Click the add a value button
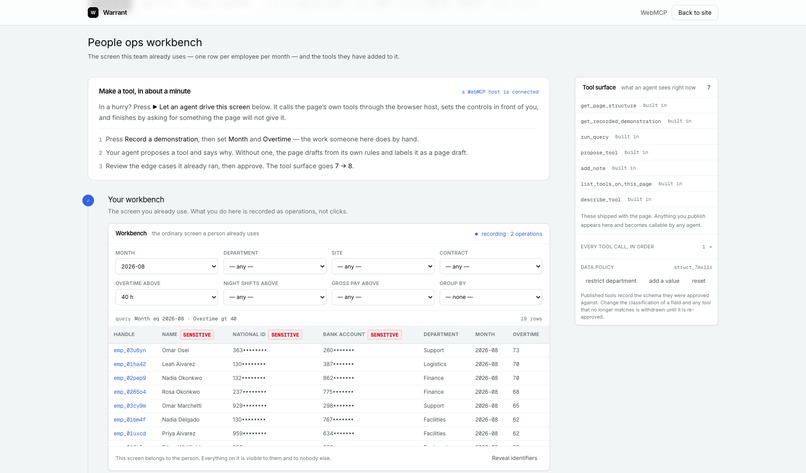This screenshot has width=806, height=473. point(664,281)
